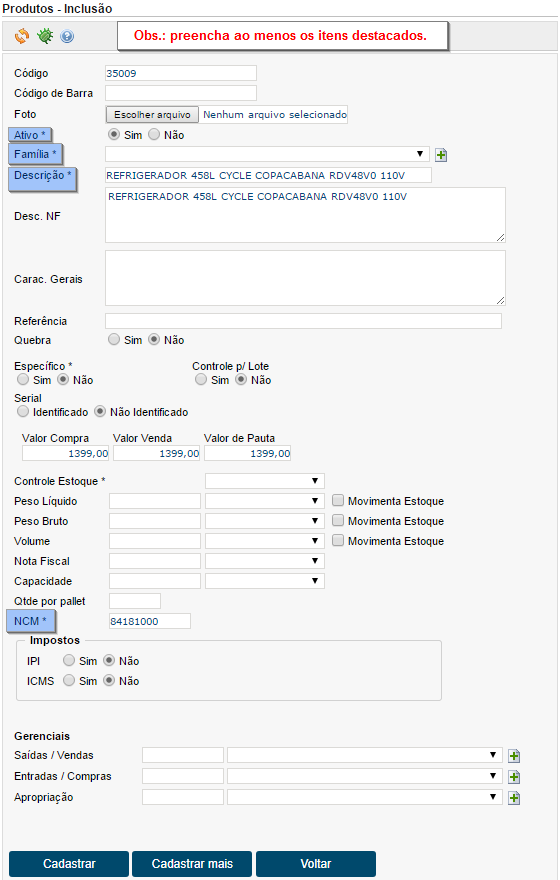Click the Cadastrar mais button

coord(192,864)
